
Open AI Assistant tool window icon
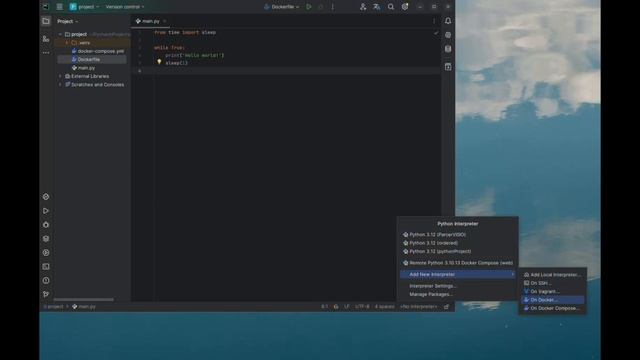448,35
